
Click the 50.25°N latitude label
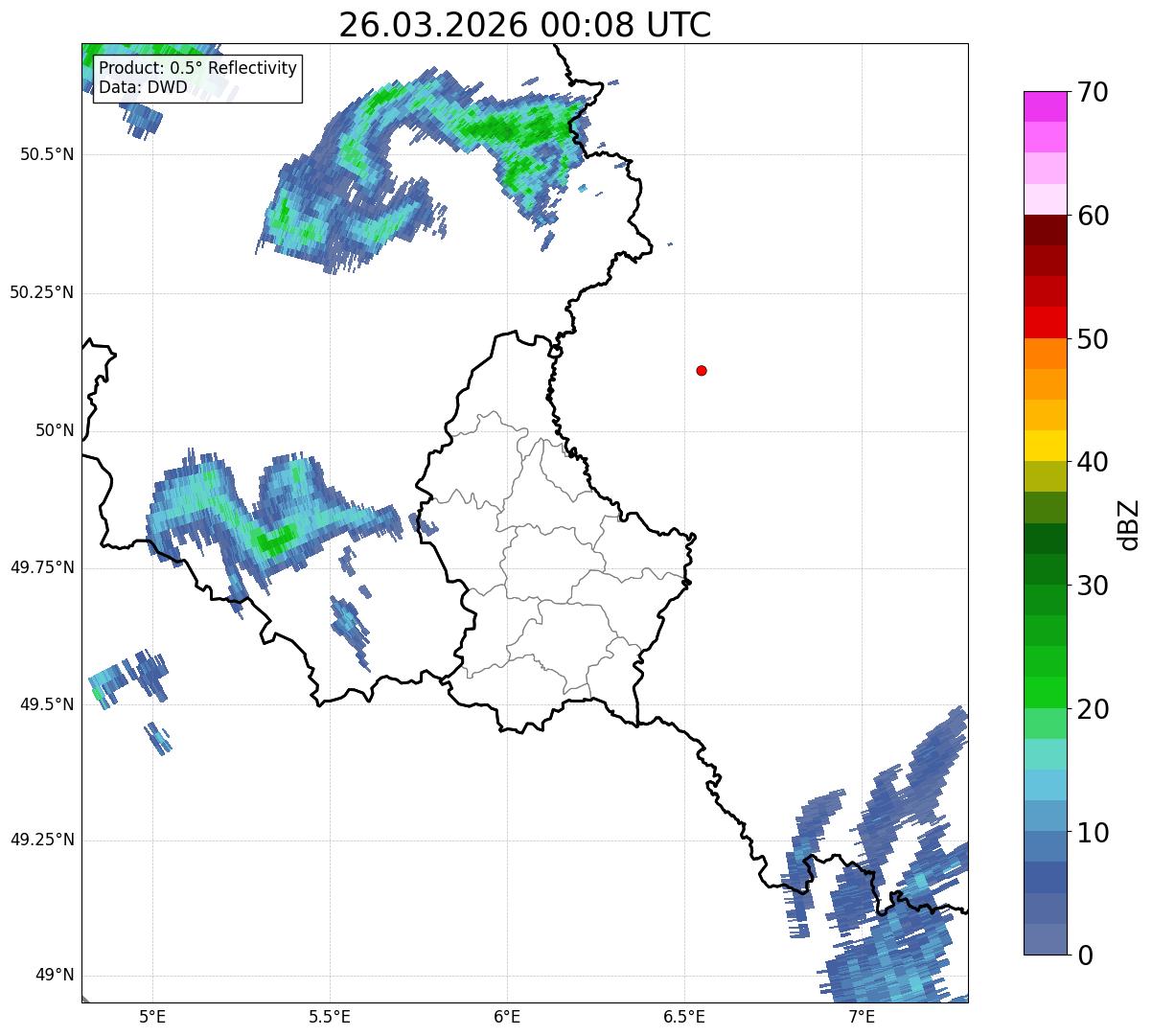[x=42, y=292]
